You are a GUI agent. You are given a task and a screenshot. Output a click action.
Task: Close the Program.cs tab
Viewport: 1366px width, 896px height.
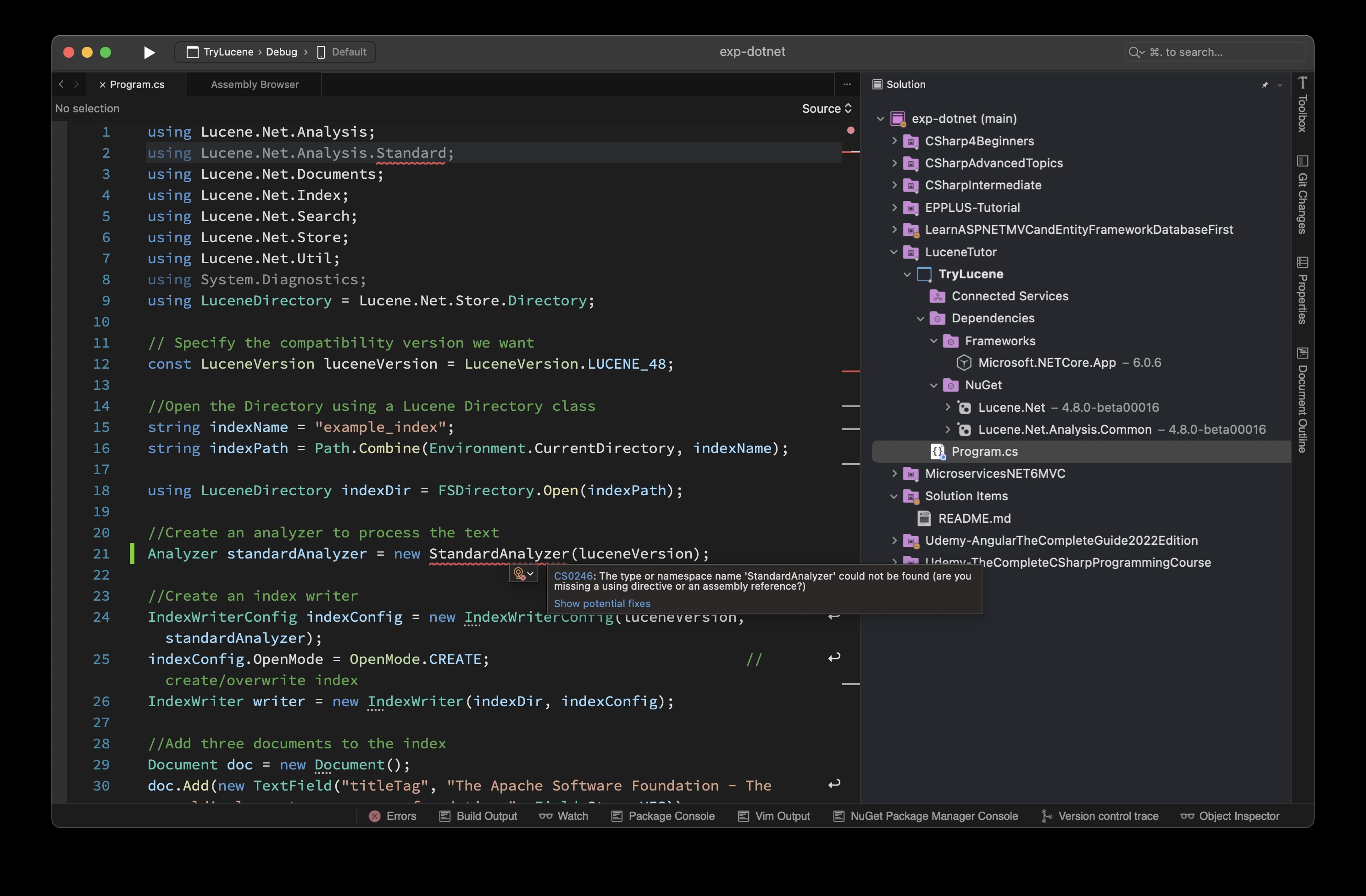102,85
